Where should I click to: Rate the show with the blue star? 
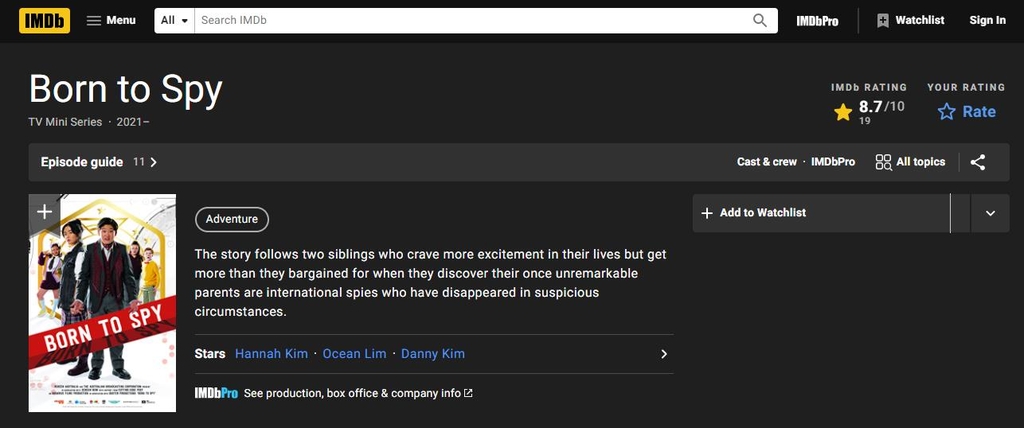(x=966, y=112)
